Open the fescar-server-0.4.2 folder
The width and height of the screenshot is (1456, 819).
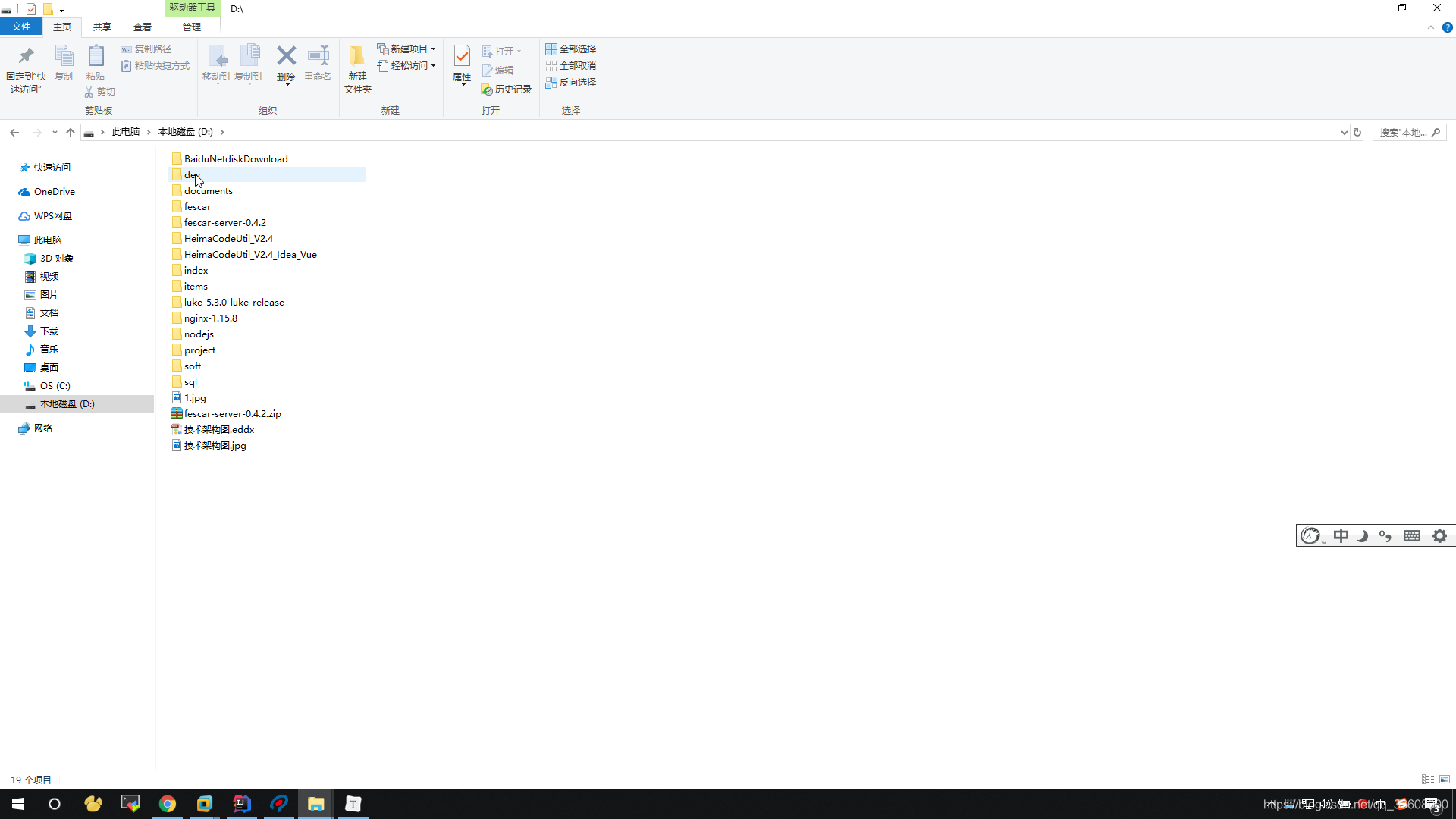tap(224, 222)
